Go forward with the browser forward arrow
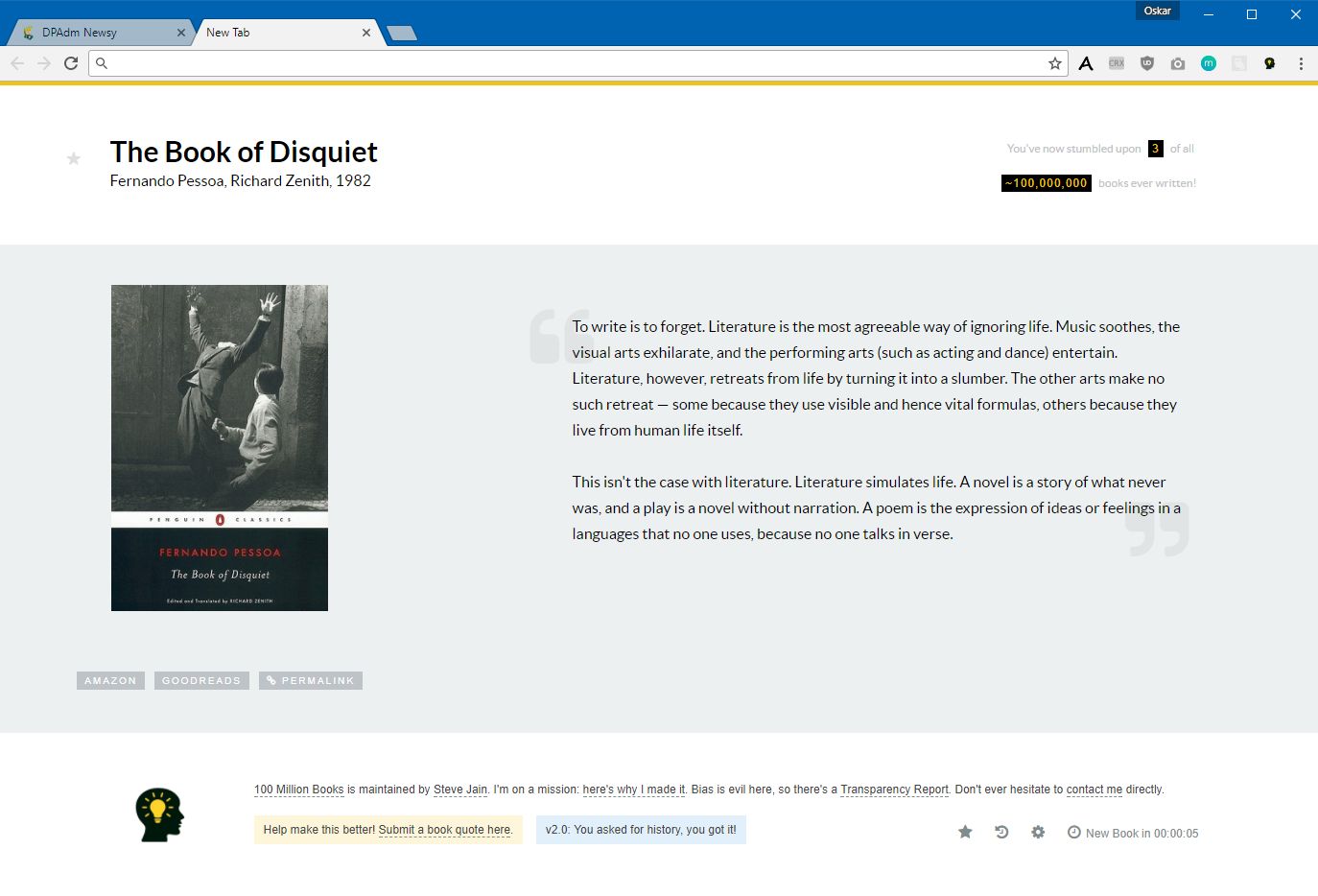Screen dimensions: 1318x896 point(44,63)
